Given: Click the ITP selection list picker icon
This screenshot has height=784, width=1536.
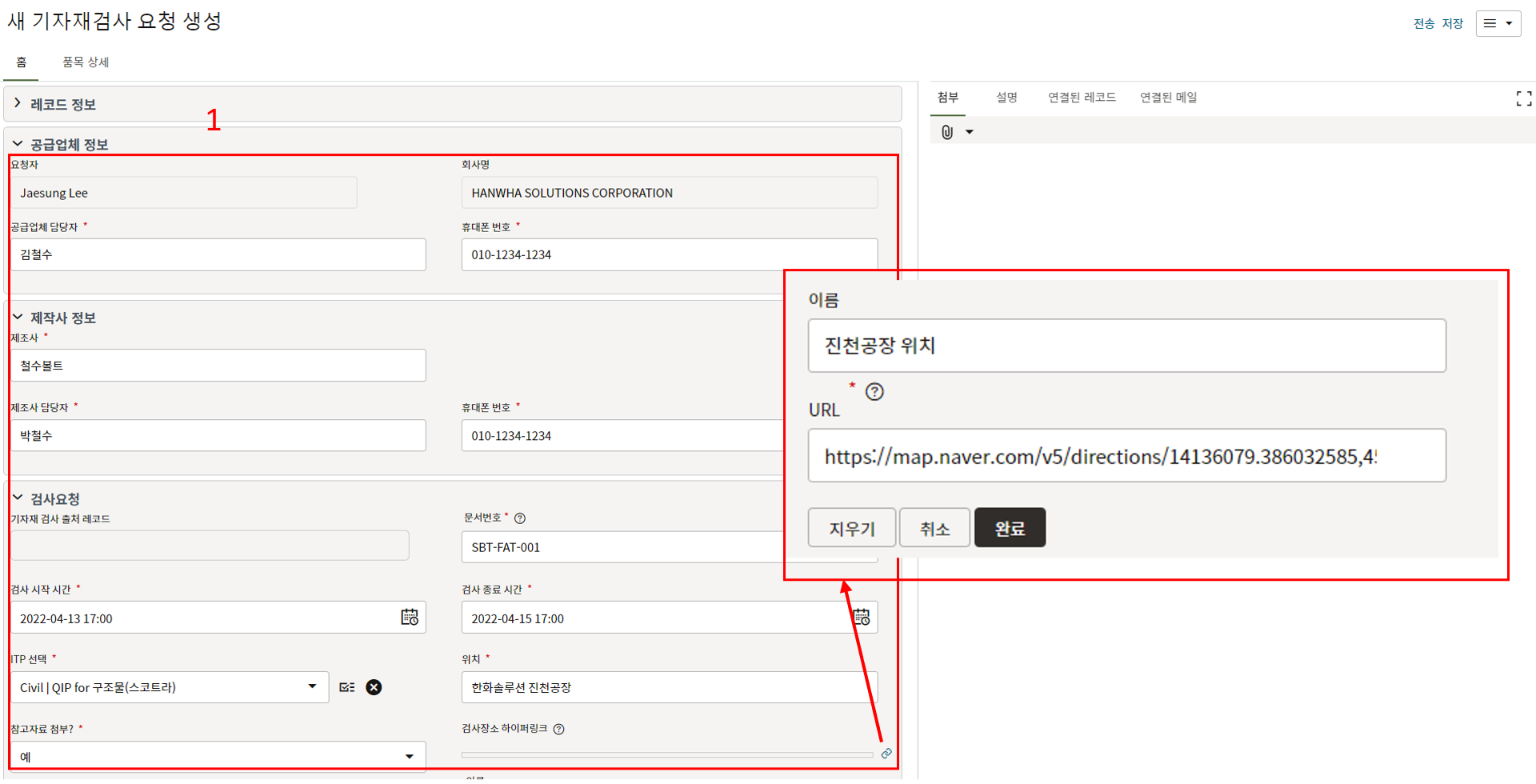Looking at the screenshot, I should (347, 687).
